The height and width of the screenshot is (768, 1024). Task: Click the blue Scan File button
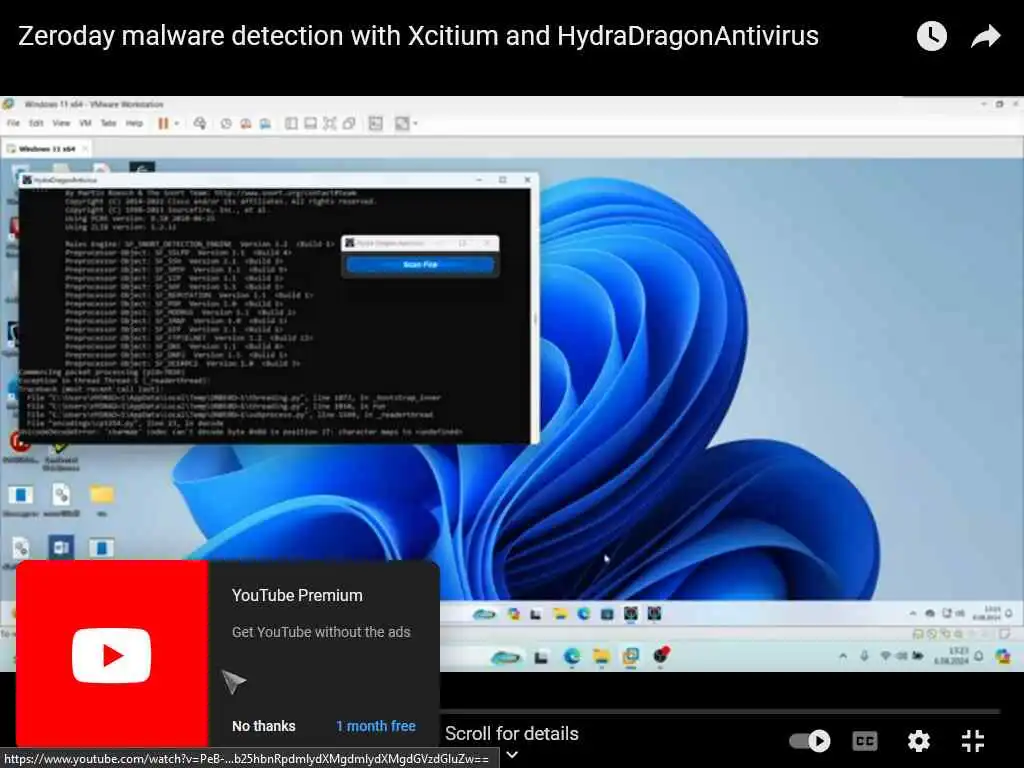[x=420, y=264]
